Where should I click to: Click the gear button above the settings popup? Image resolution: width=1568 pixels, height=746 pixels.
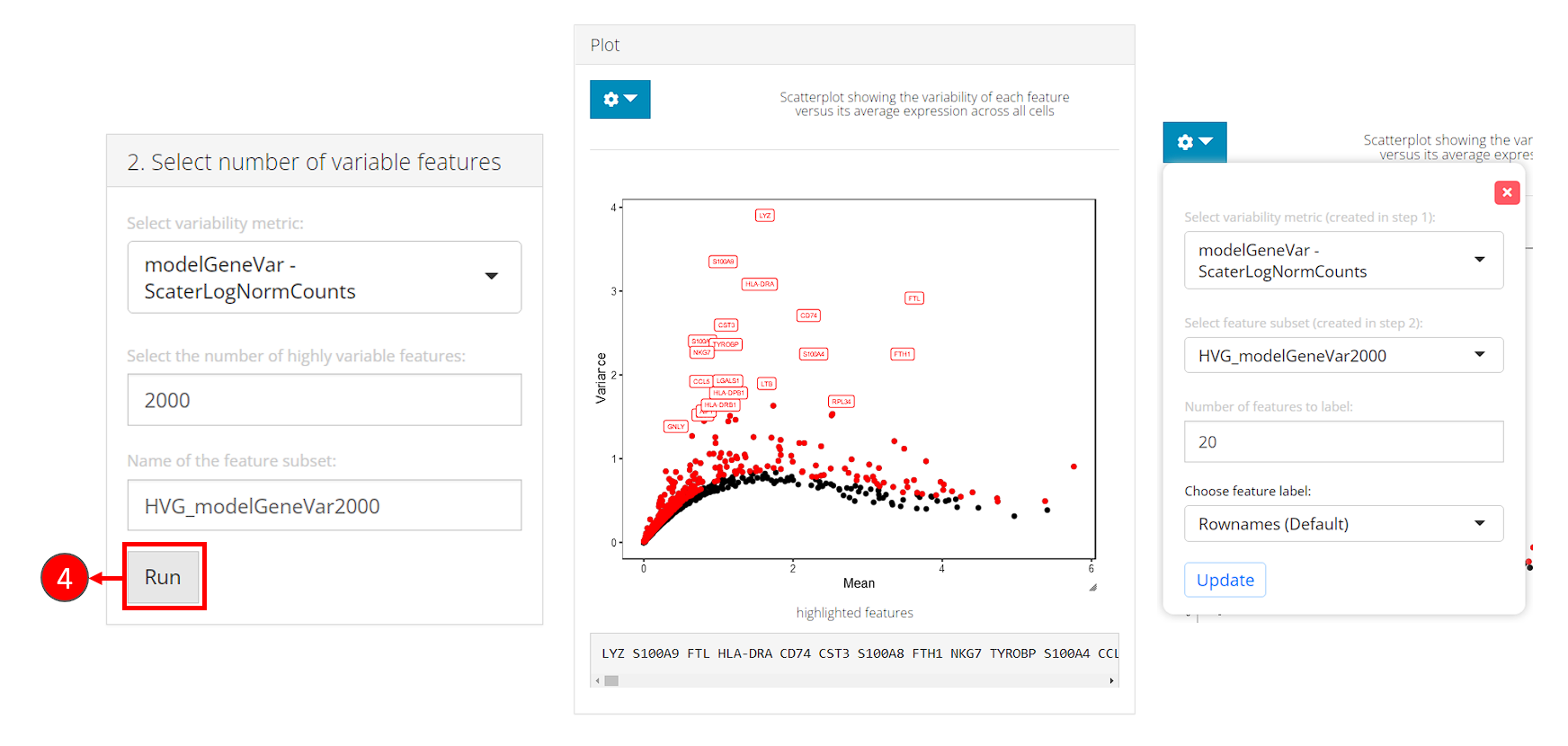click(x=1194, y=142)
